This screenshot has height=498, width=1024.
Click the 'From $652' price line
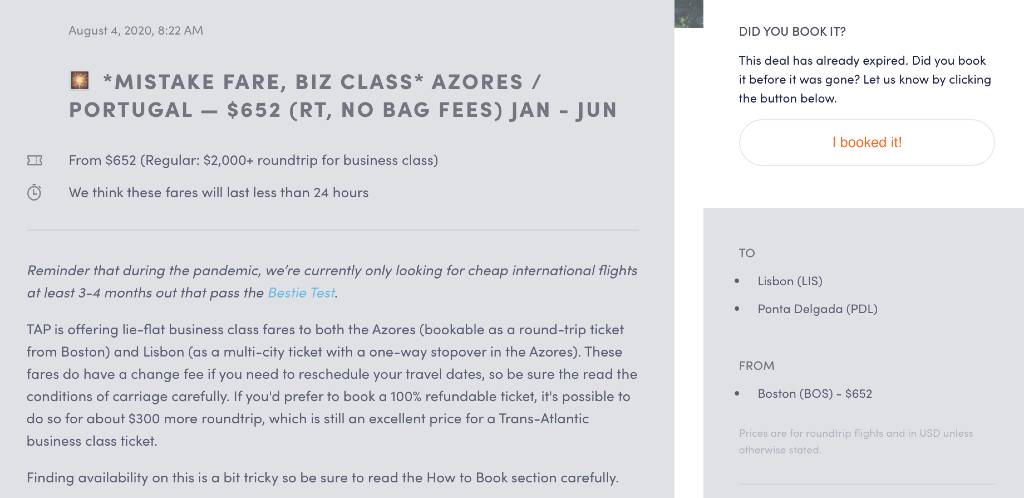click(253, 160)
